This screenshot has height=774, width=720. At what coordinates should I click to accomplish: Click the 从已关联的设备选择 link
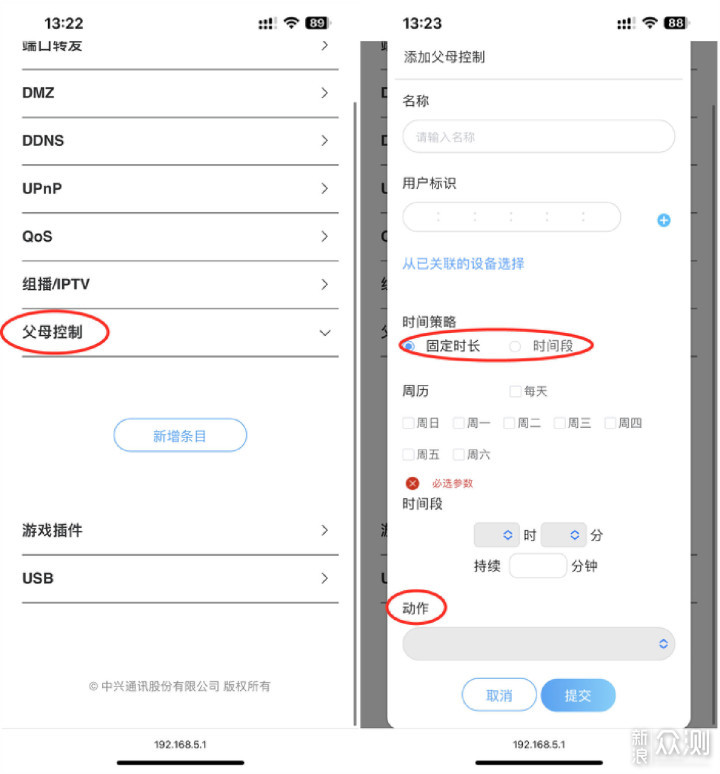pyautogui.click(x=463, y=264)
